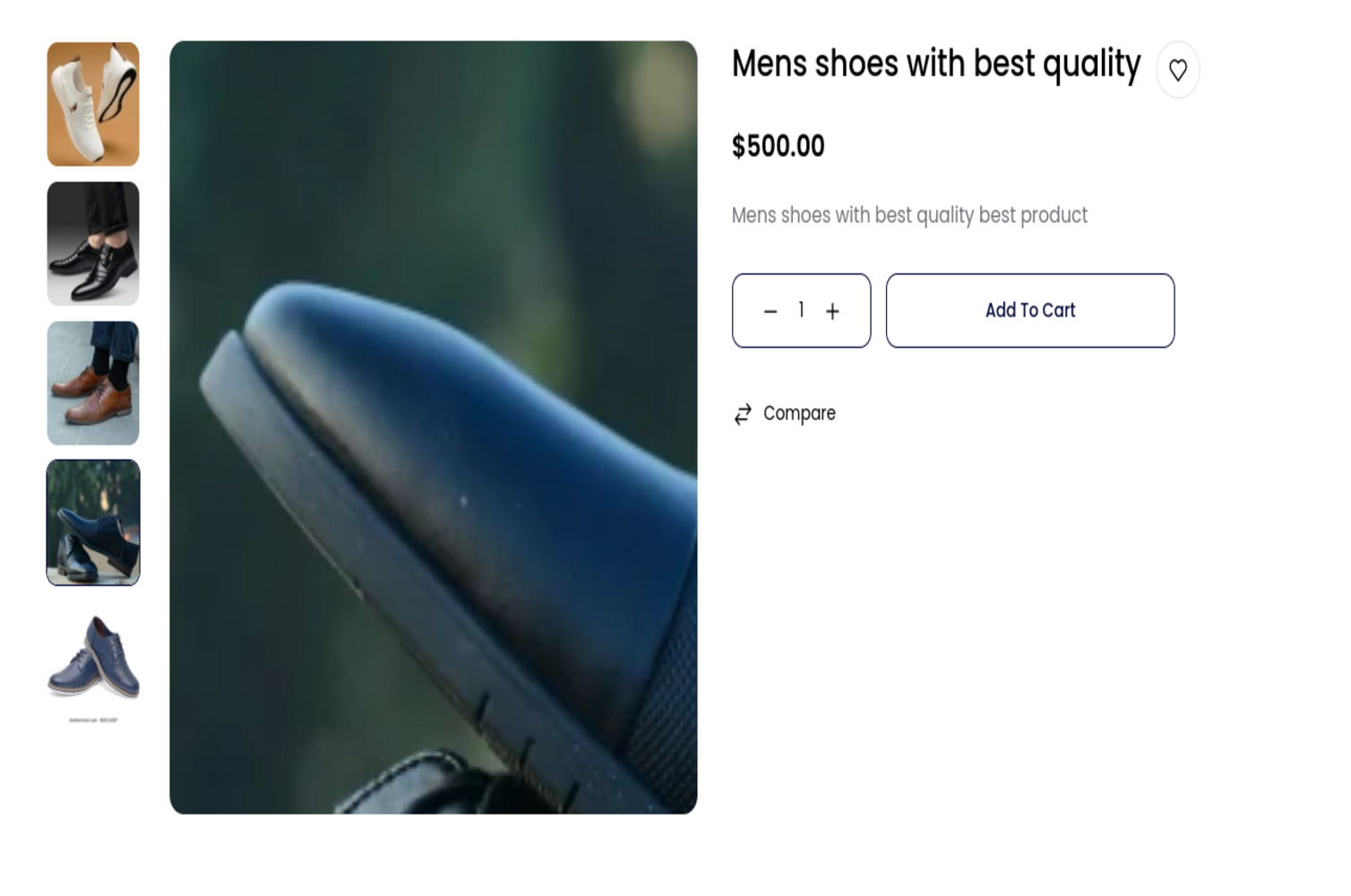
Task: Click the quantity value field showing 1
Action: click(x=801, y=310)
